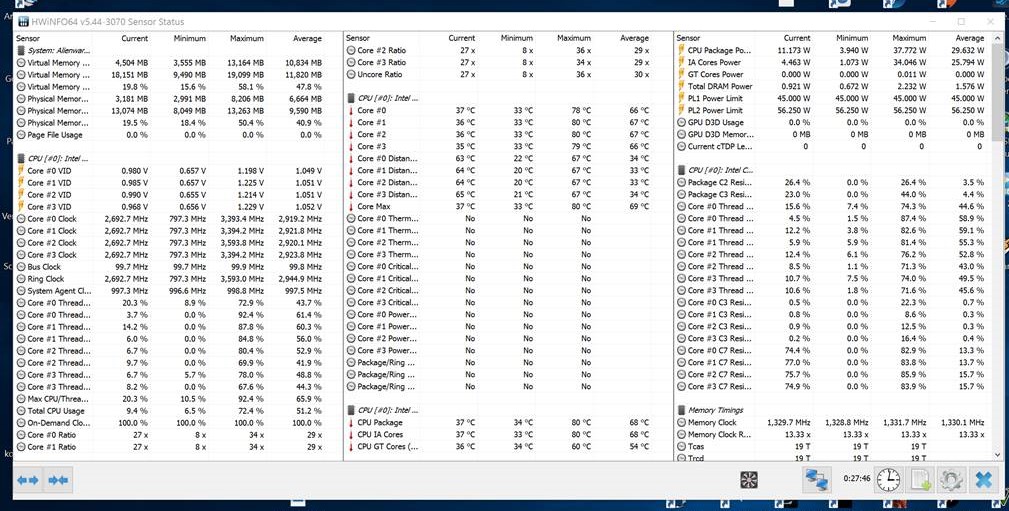Click the shrink columns inward-arrows icon

coord(58,481)
